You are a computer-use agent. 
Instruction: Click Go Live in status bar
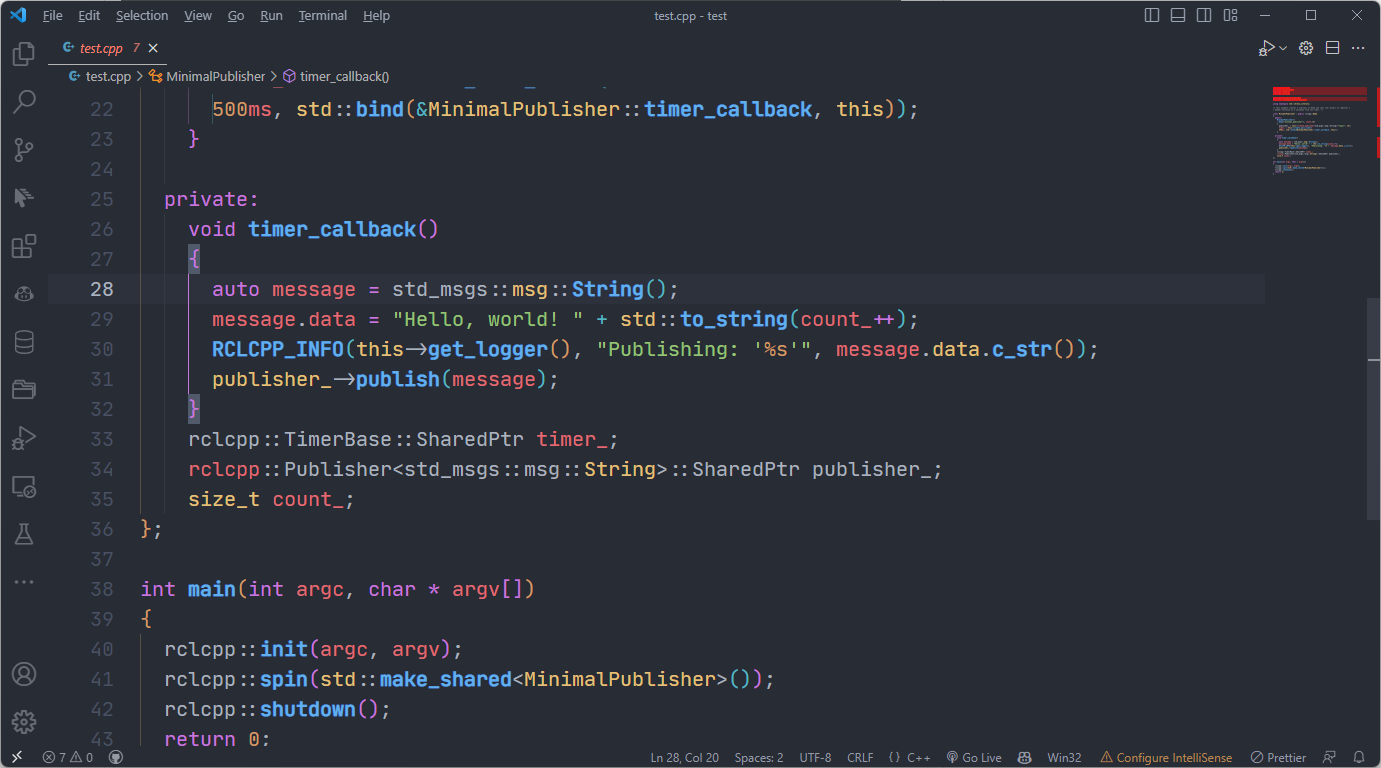tap(974, 757)
